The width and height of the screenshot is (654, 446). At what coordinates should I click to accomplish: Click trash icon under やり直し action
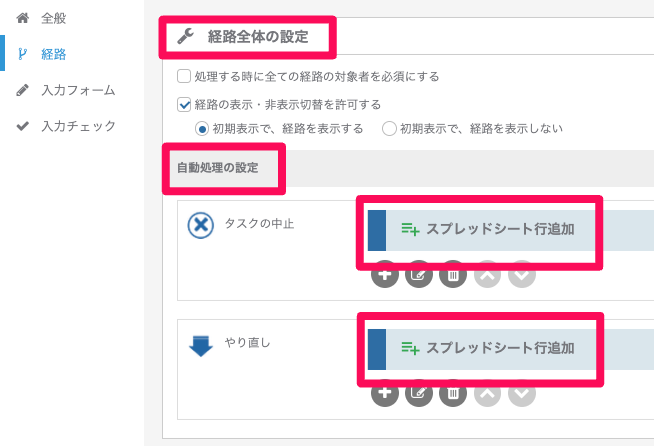coord(453,393)
